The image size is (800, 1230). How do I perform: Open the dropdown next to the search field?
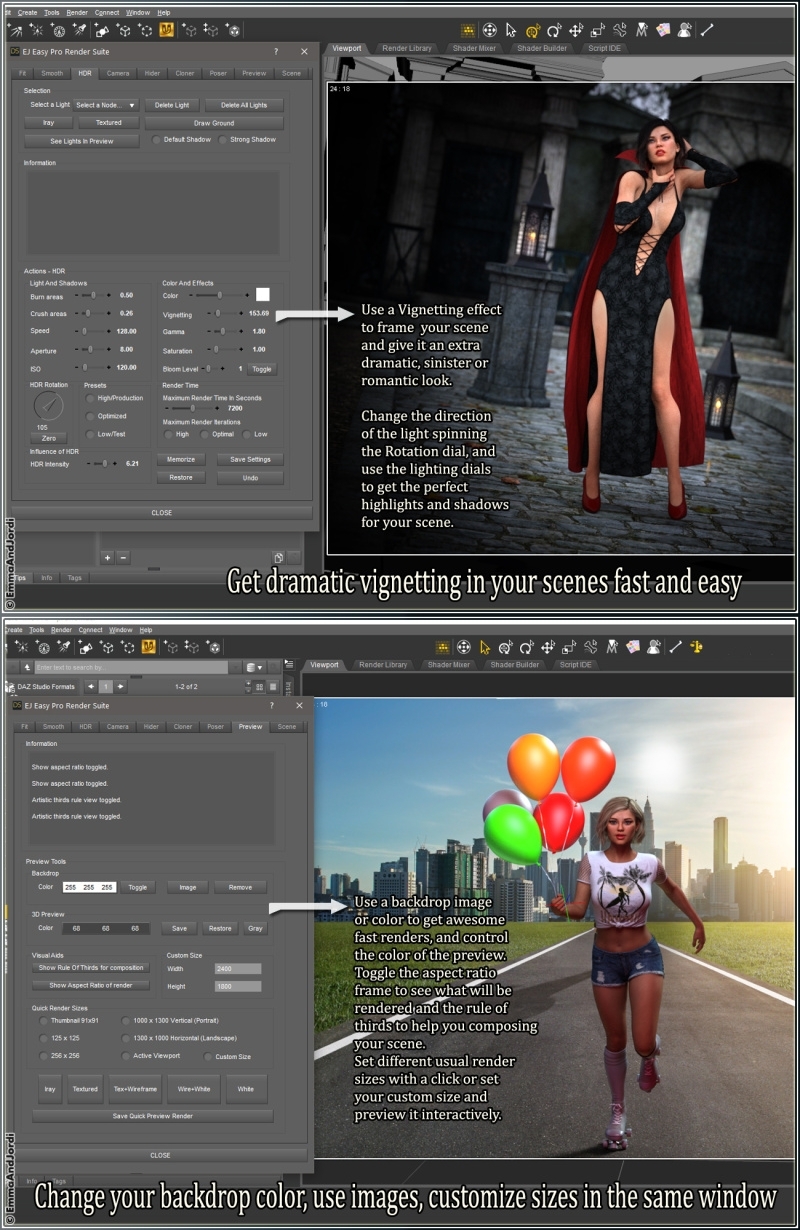(x=254, y=667)
